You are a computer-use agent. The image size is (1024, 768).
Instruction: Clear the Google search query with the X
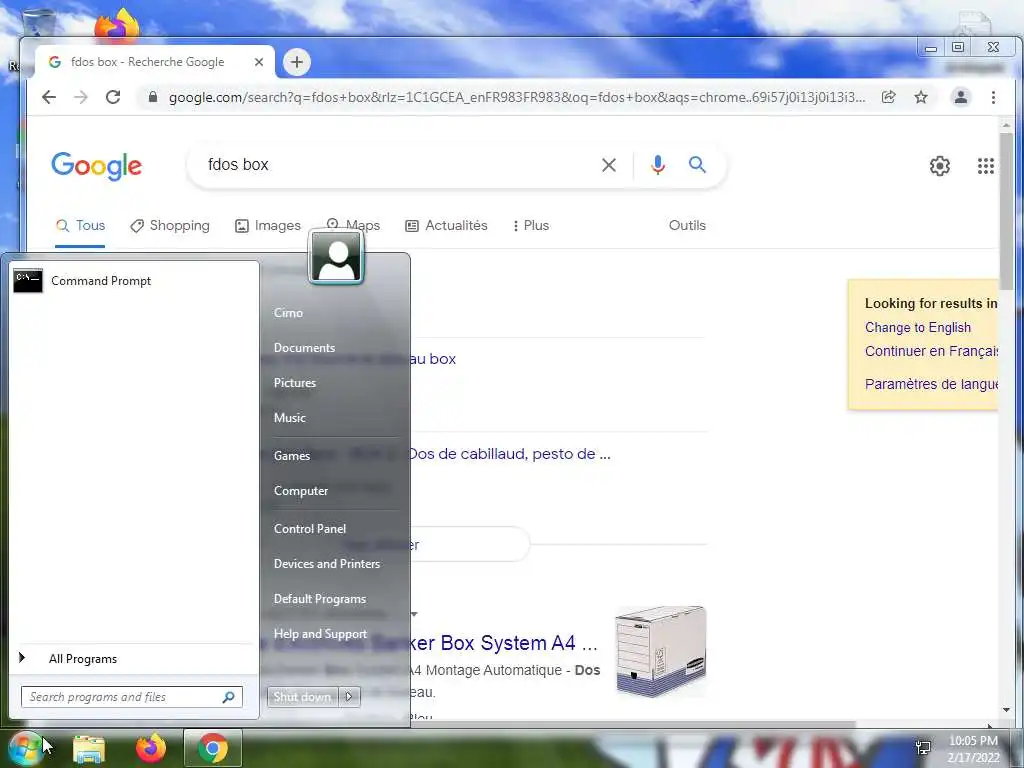pyautogui.click(x=609, y=165)
